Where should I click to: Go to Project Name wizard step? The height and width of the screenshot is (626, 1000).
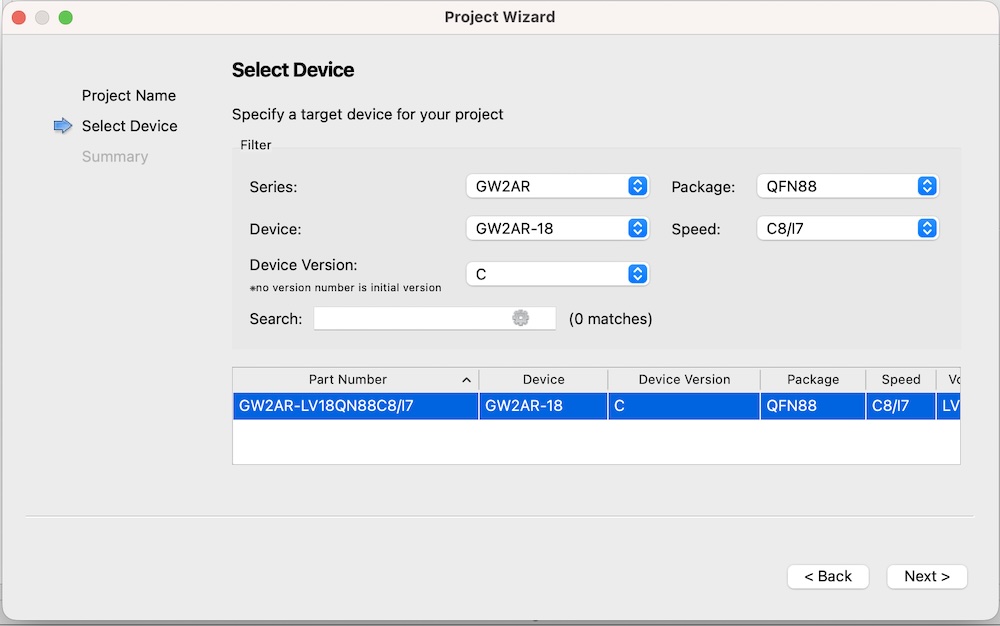[128, 96]
